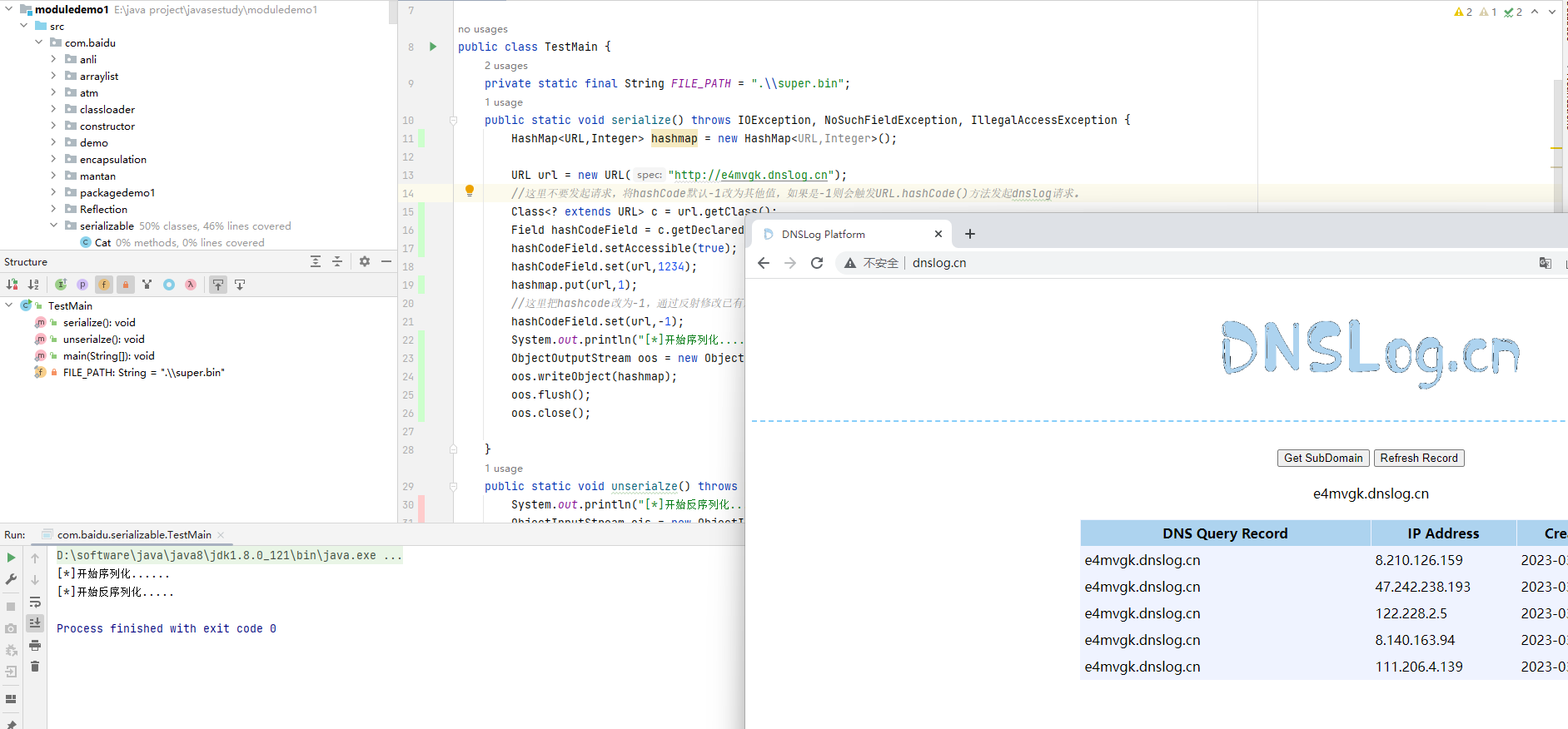Click down the stack trace arrow

35,579
